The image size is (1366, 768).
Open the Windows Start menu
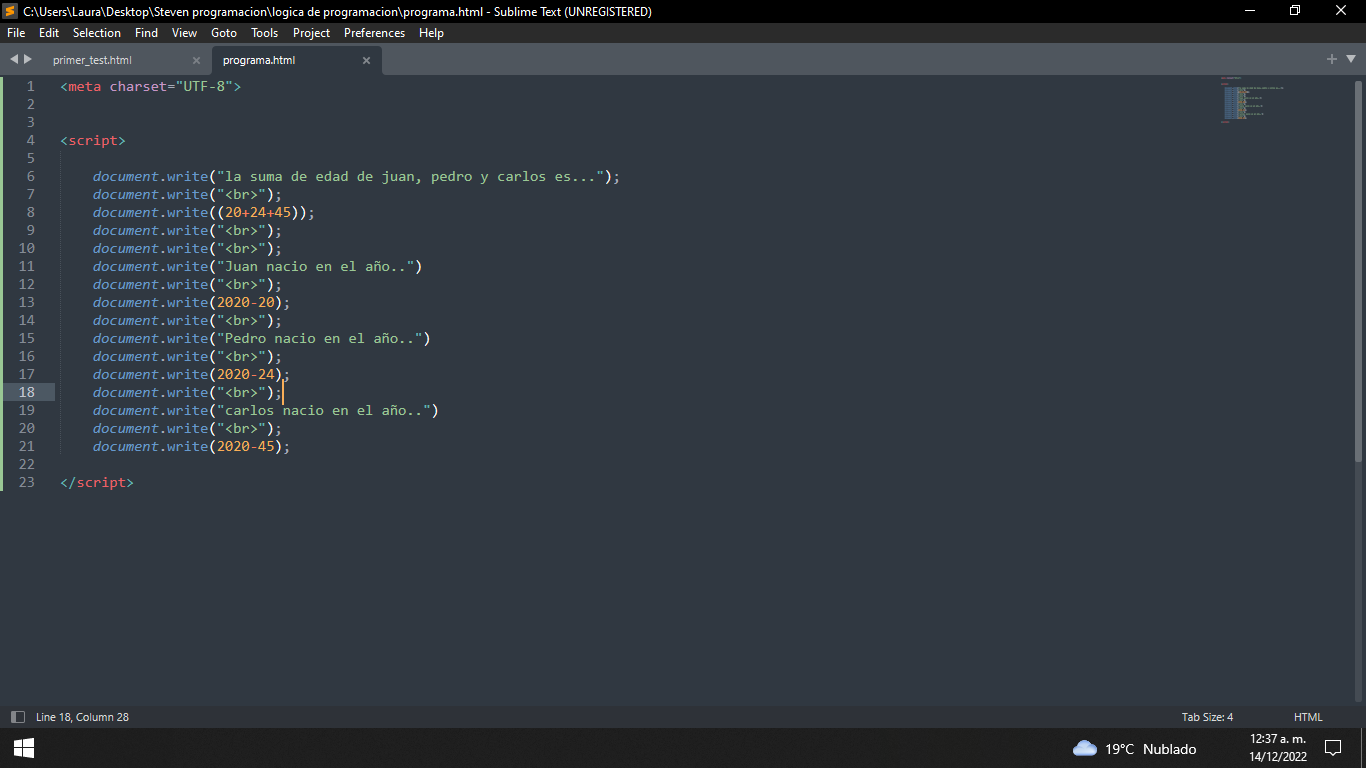pyautogui.click(x=24, y=748)
